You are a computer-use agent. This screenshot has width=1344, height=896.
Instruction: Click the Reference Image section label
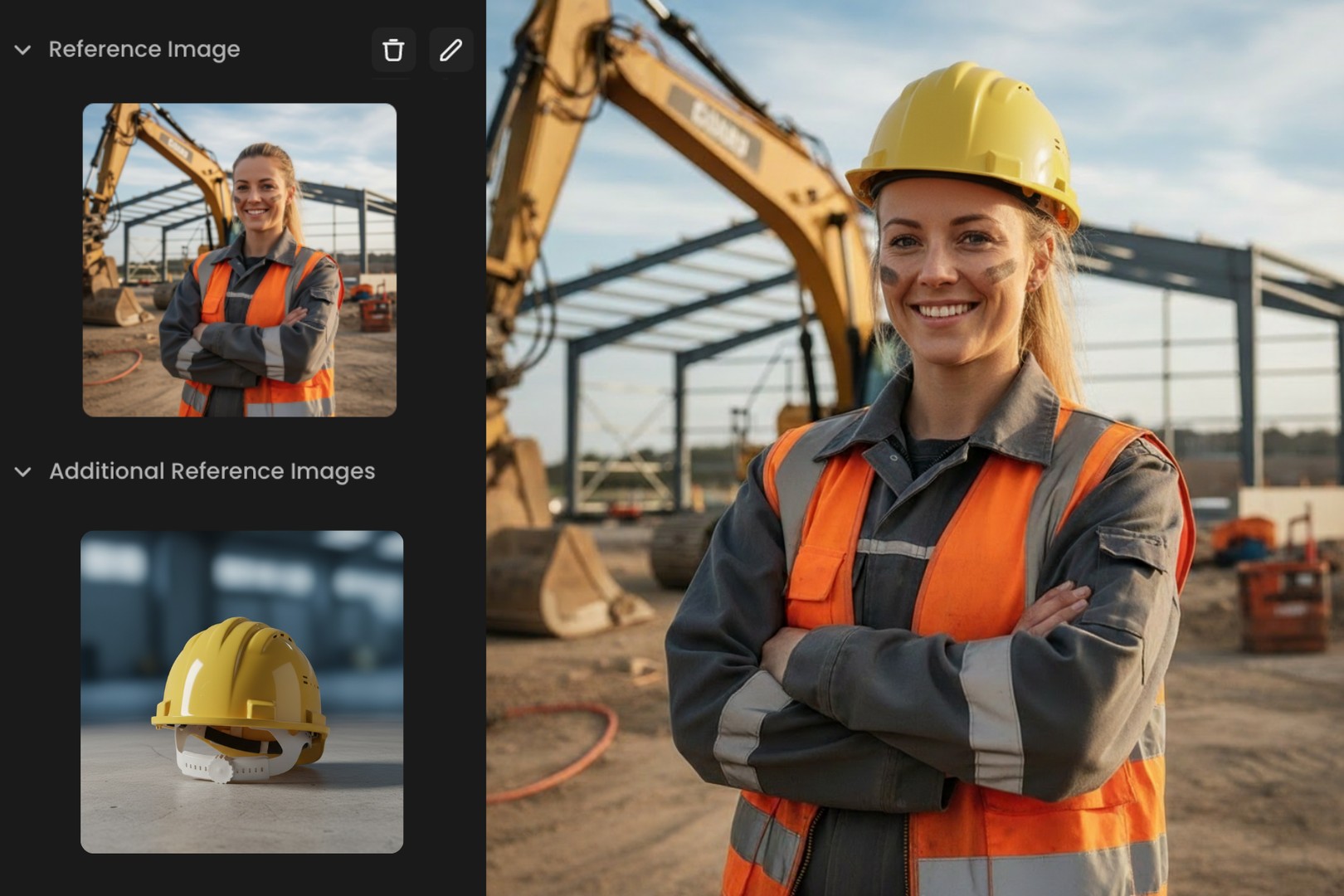144,50
